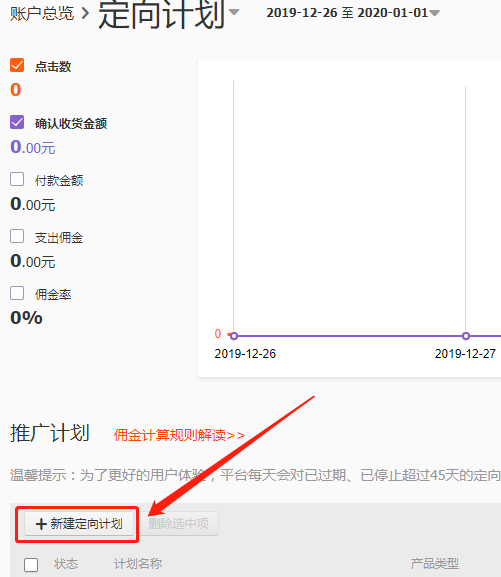The width and height of the screenshot is (501, 577).
Task: Expand the date range dropdown arrow
Action: [434, 13]
